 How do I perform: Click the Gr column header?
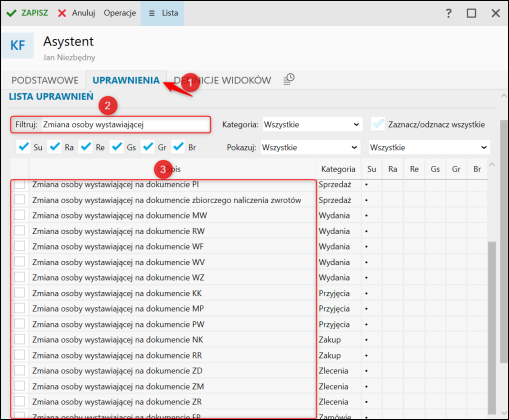tap(456, 169)
